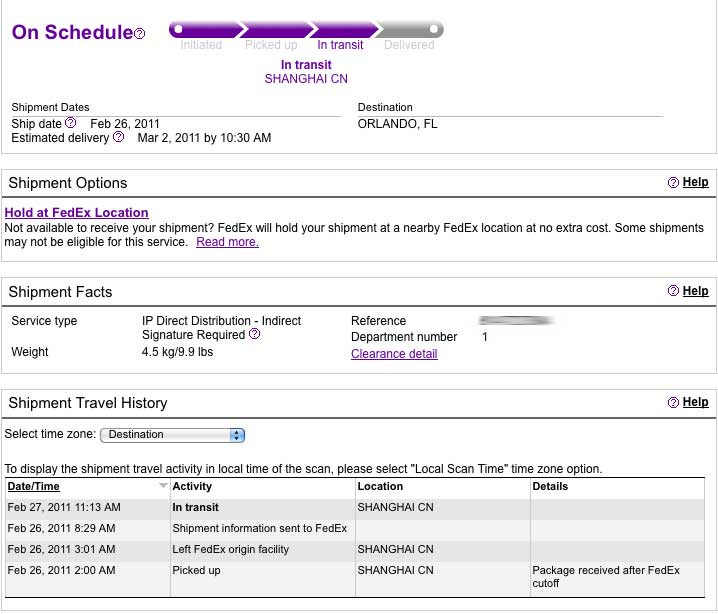Click the Signature Required info icon
The image size is (718, 614).
point(255,334)
